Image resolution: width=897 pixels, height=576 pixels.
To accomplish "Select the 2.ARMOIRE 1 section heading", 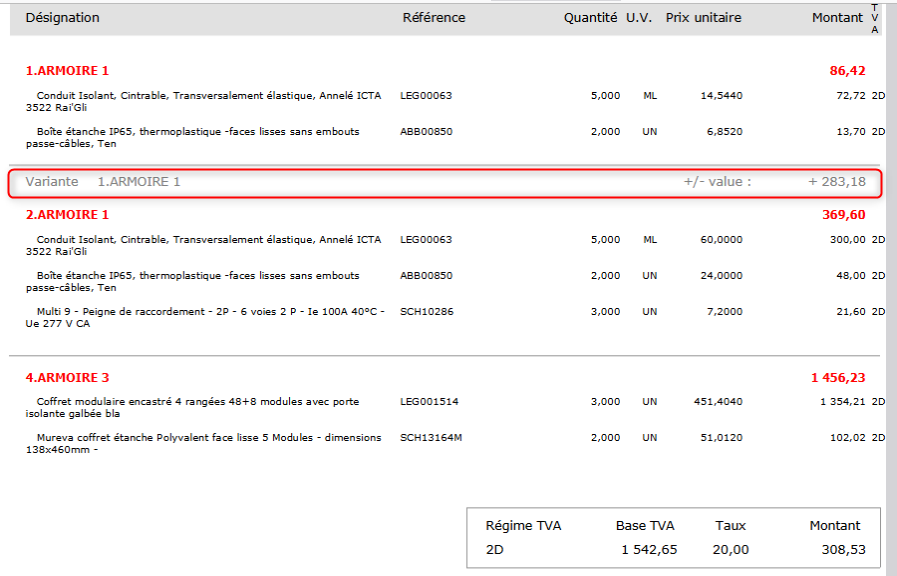I will point(67,214).
